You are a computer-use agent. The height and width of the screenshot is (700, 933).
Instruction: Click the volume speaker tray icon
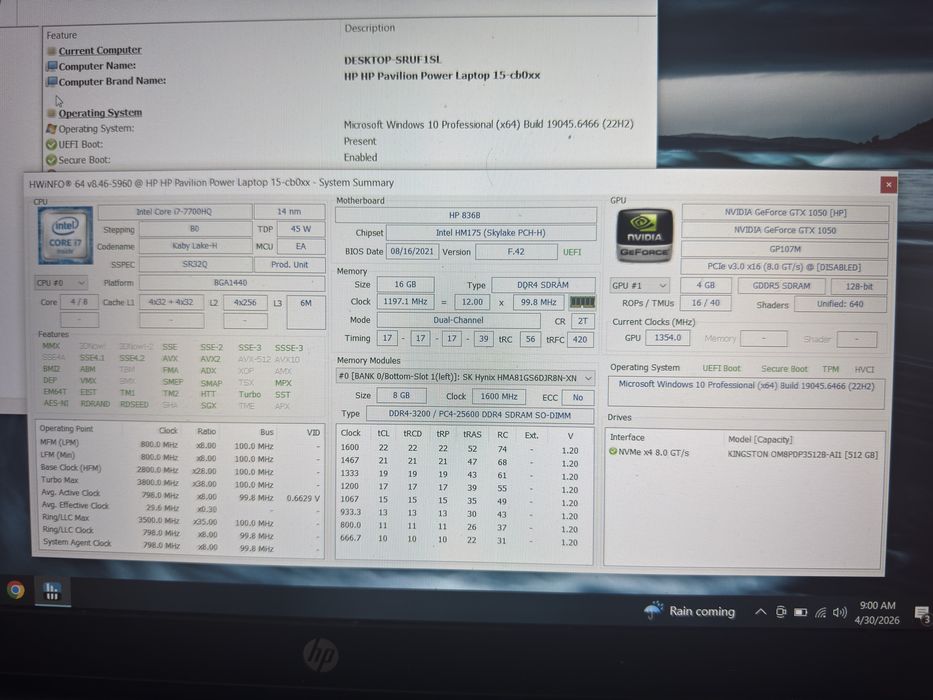(x=840, y=612)
